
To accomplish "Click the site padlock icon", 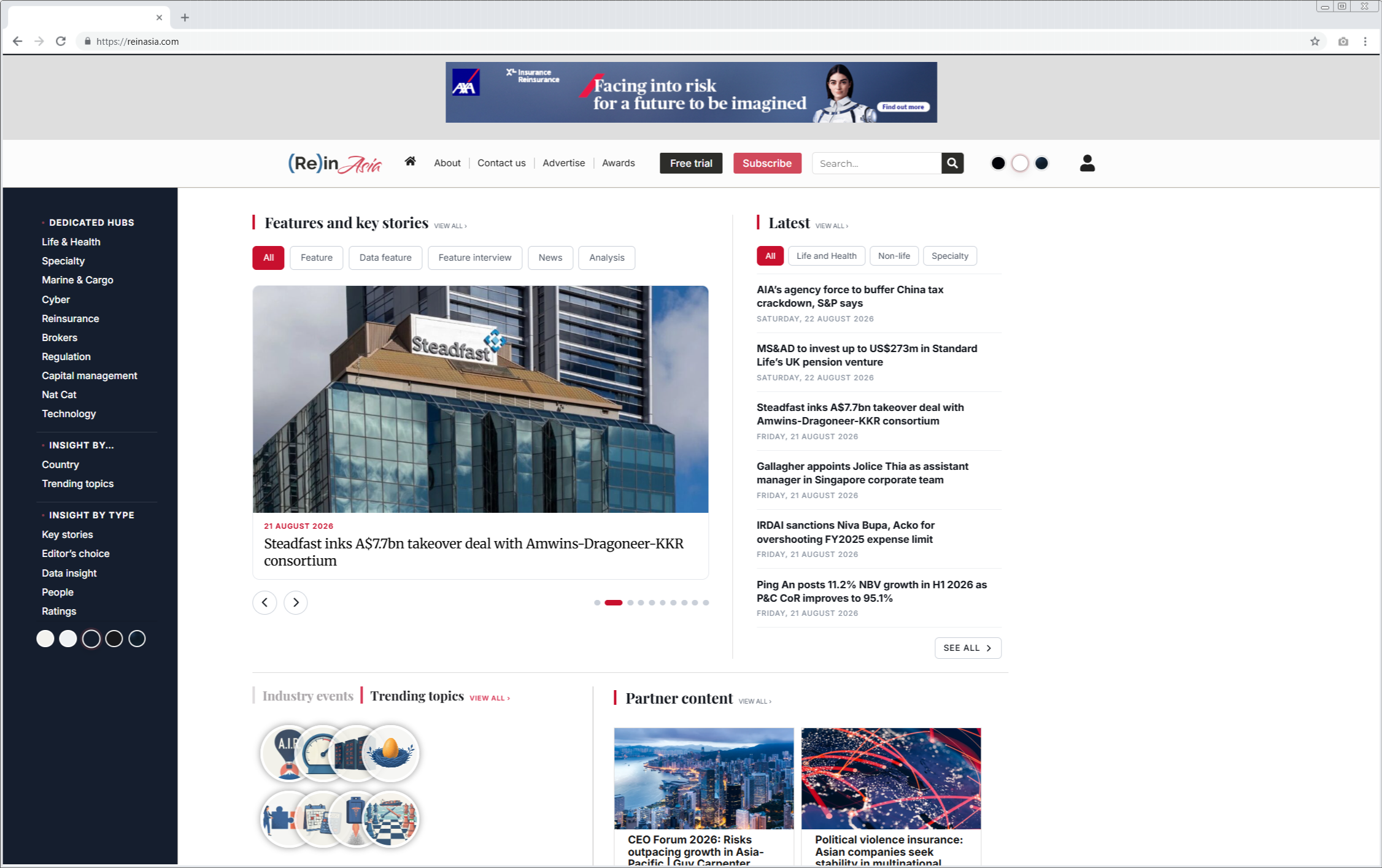I will 88,41.
